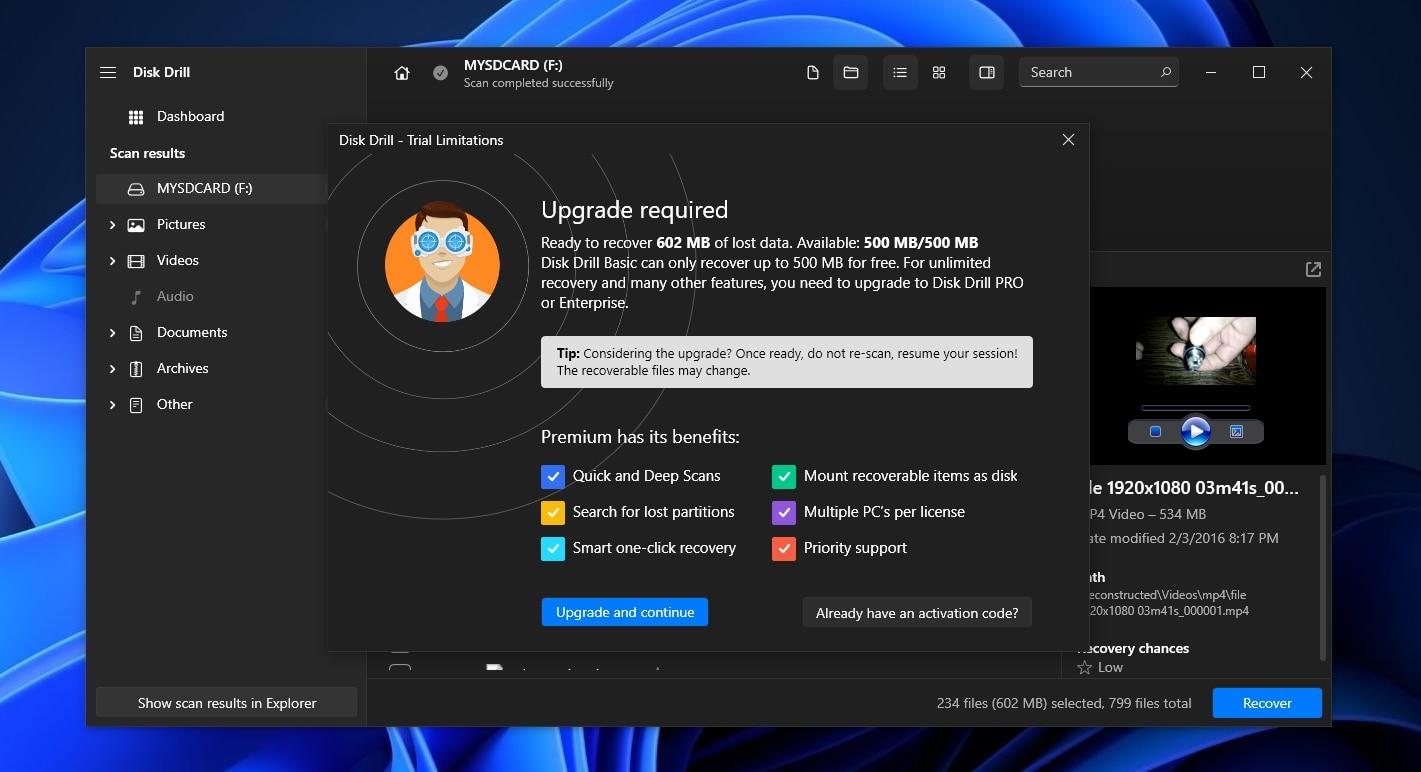This screenshot has height=772, width=1421.
Task: Toggle Search for lost partitions checkbox
Action: [x=553, y=512]
